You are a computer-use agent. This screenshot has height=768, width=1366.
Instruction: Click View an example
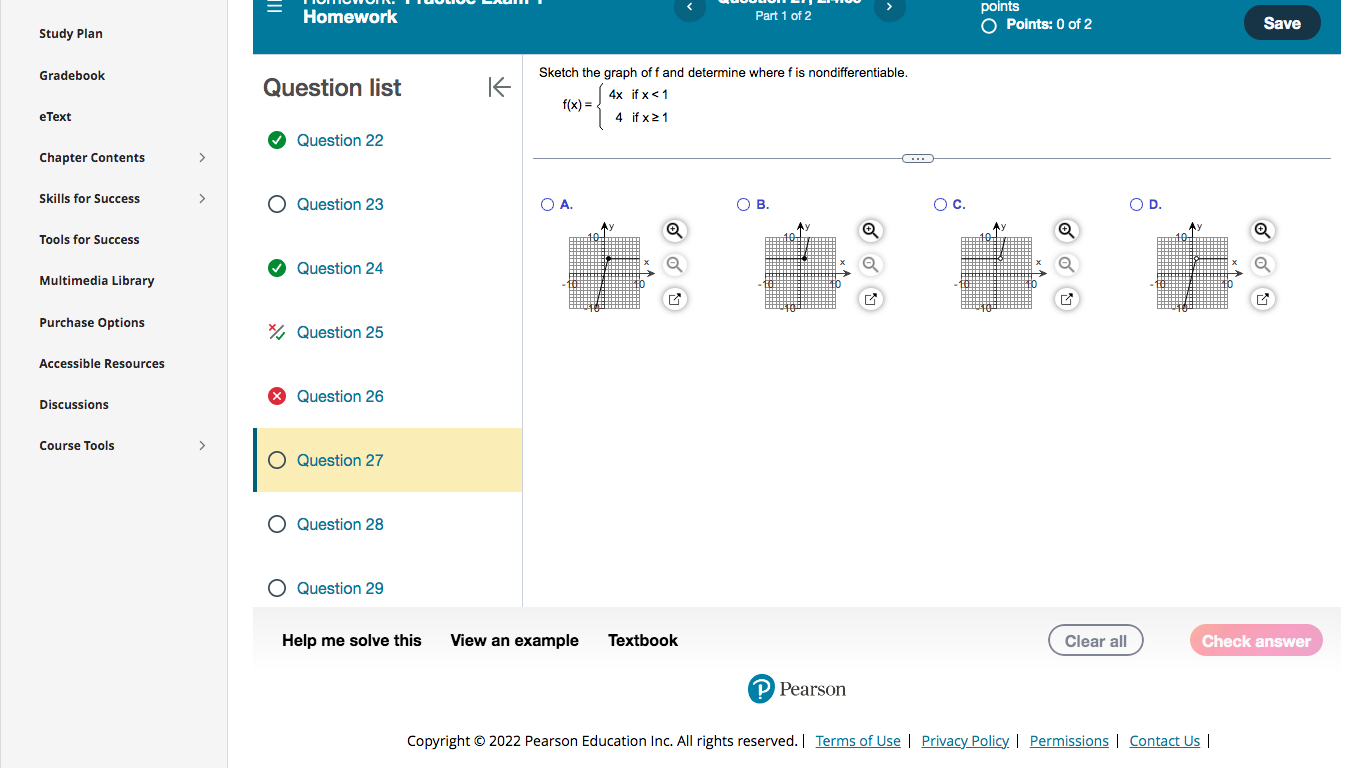point(515,641)
